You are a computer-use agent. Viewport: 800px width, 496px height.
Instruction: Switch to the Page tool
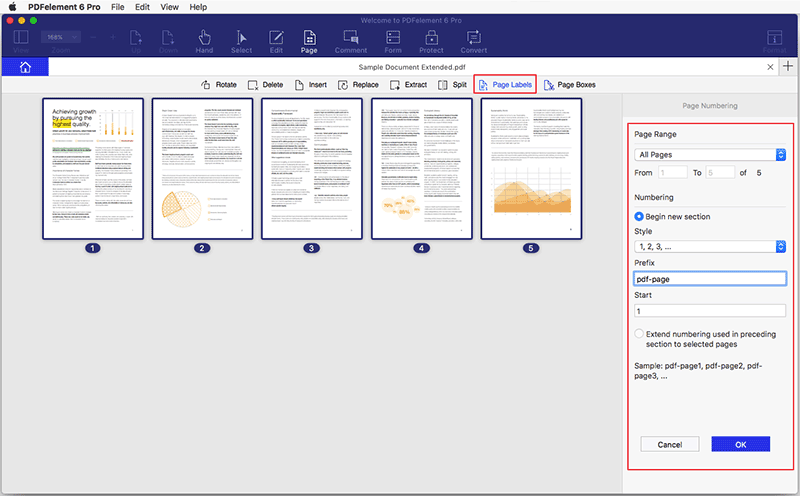click(x=309, y=41)
